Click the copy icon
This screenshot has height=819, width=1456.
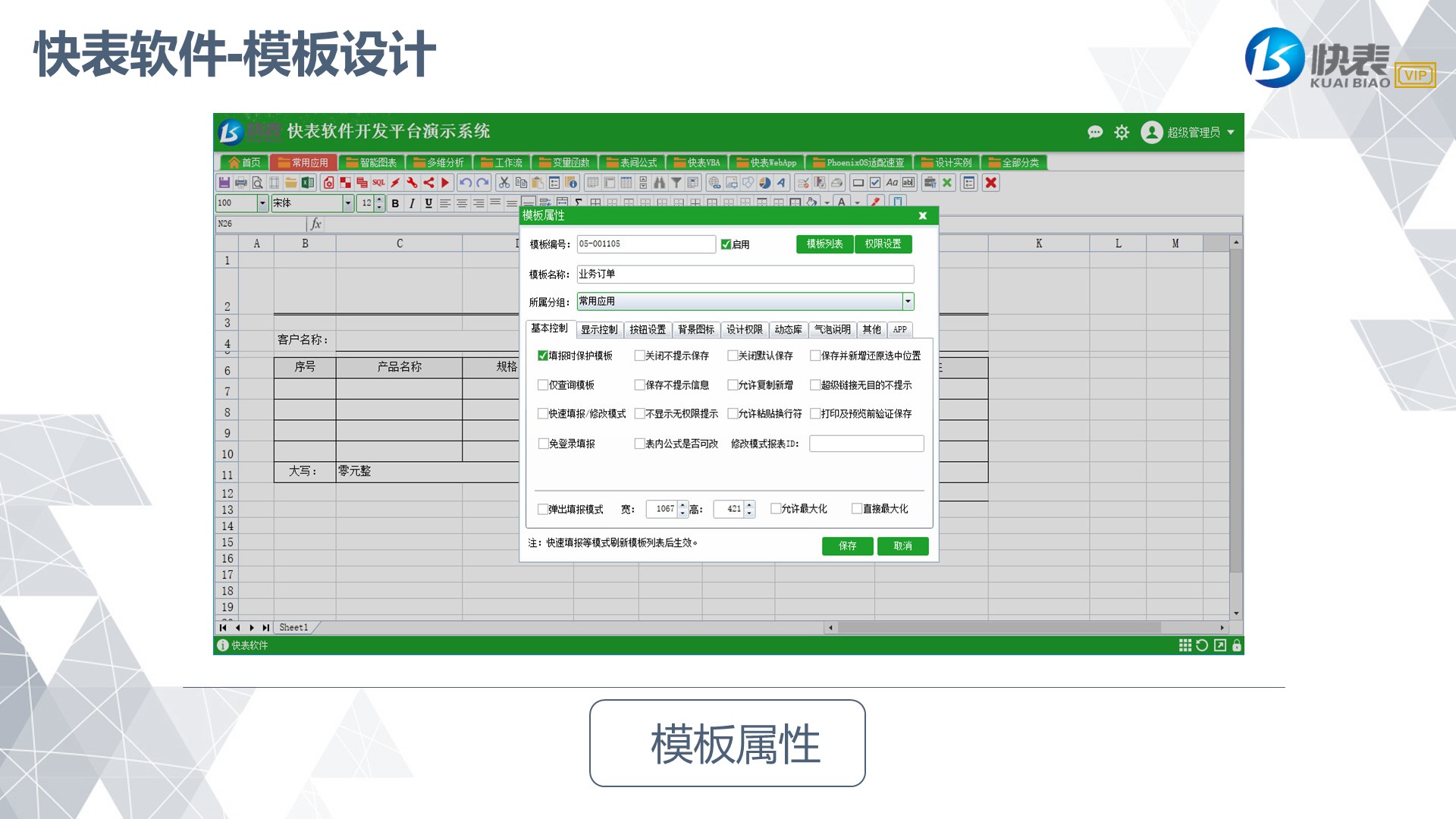(521, 183)
